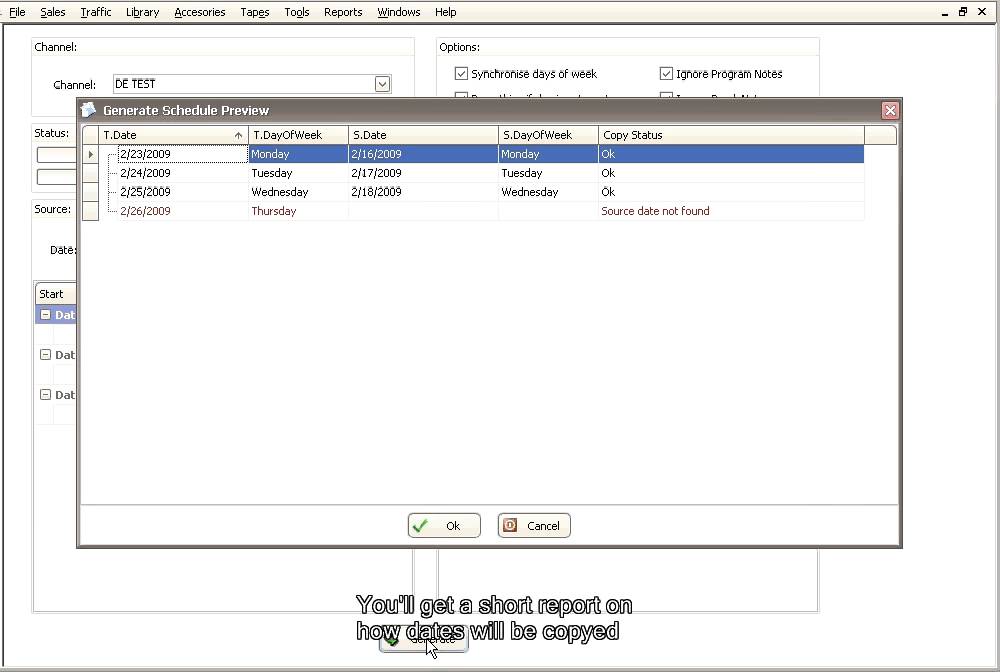Sort by Copy Status column header

[x=730, y=135]
